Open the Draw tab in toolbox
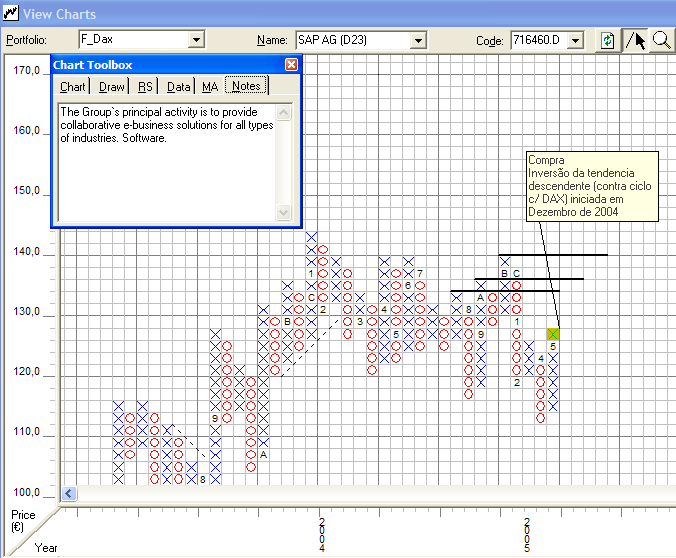 point(112,87)
